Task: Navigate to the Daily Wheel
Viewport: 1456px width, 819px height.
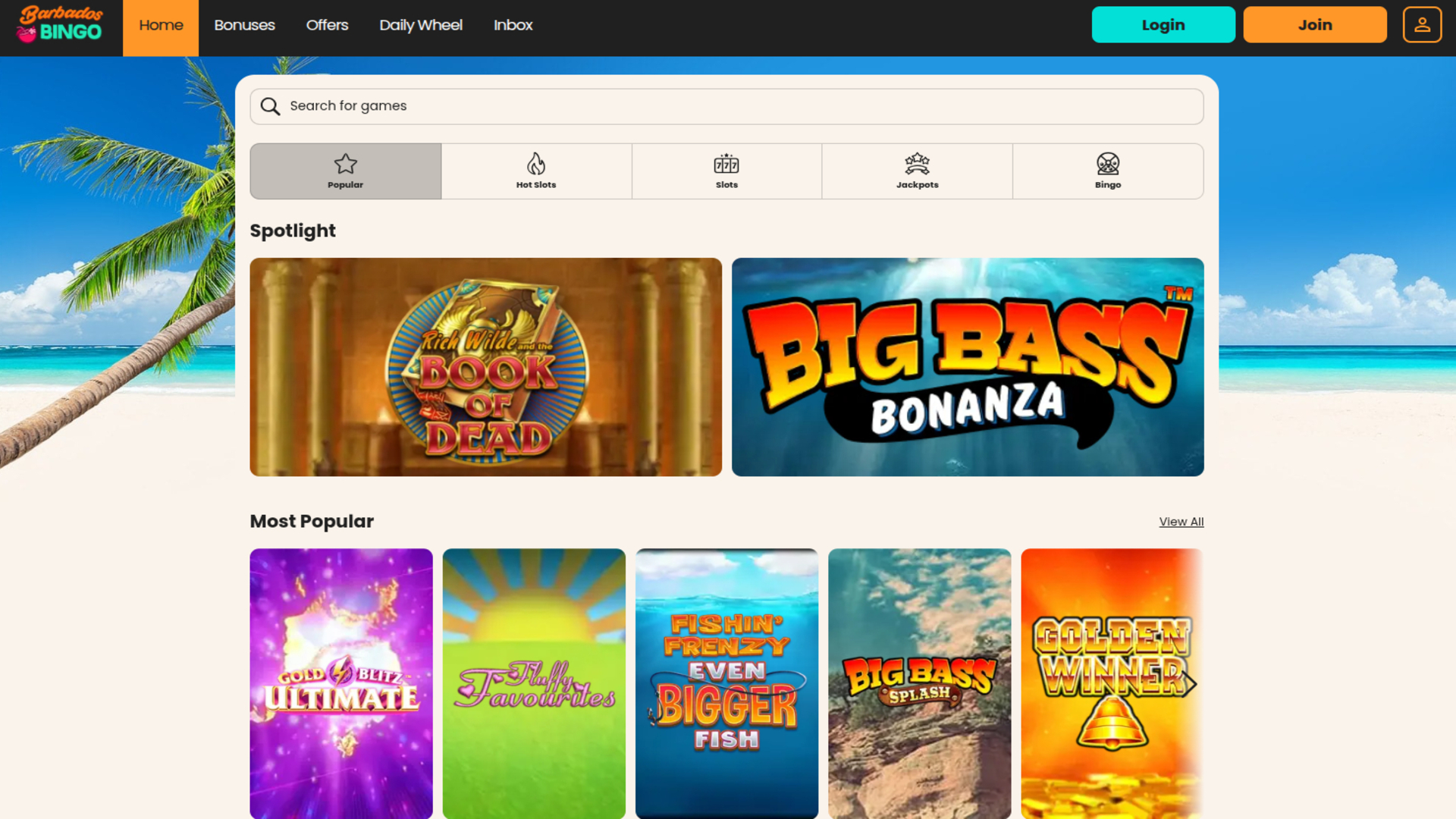Action: 420,25
